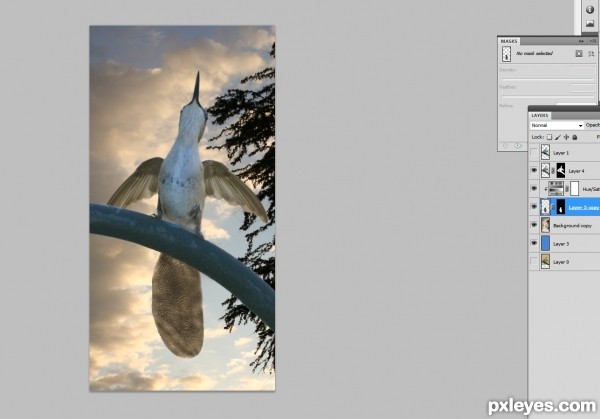The image size is (600, 419).
Task: Click the add vector mask button
Action: click(x=591, y=54)
